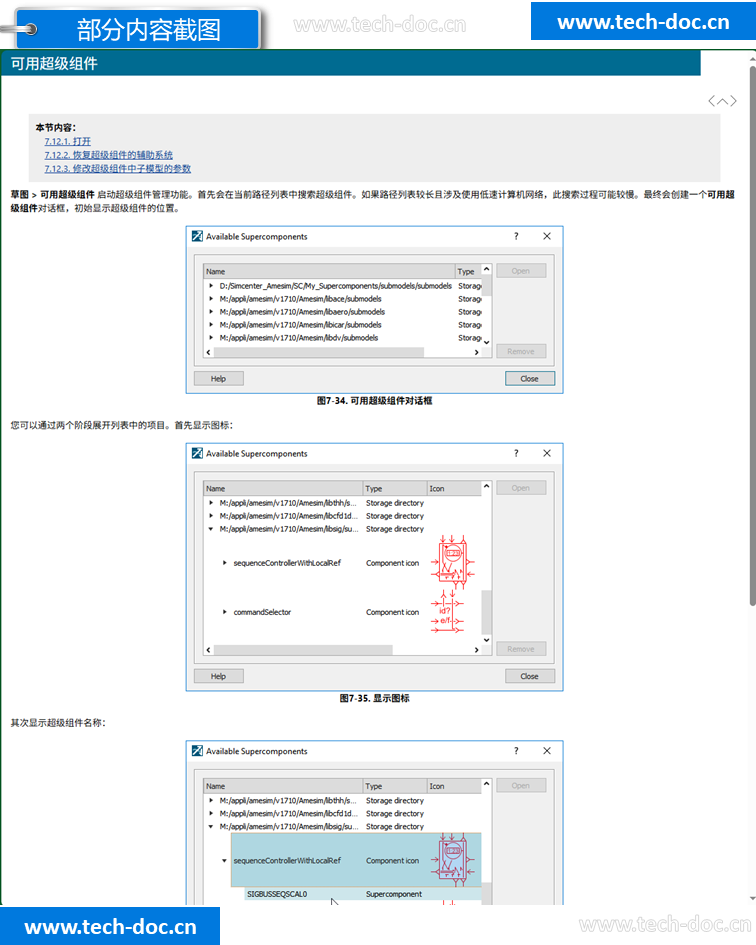Click the Name column header in the third dialog
Screen dimensions: 756x945
pyautogui.click(x=283, y=786)
